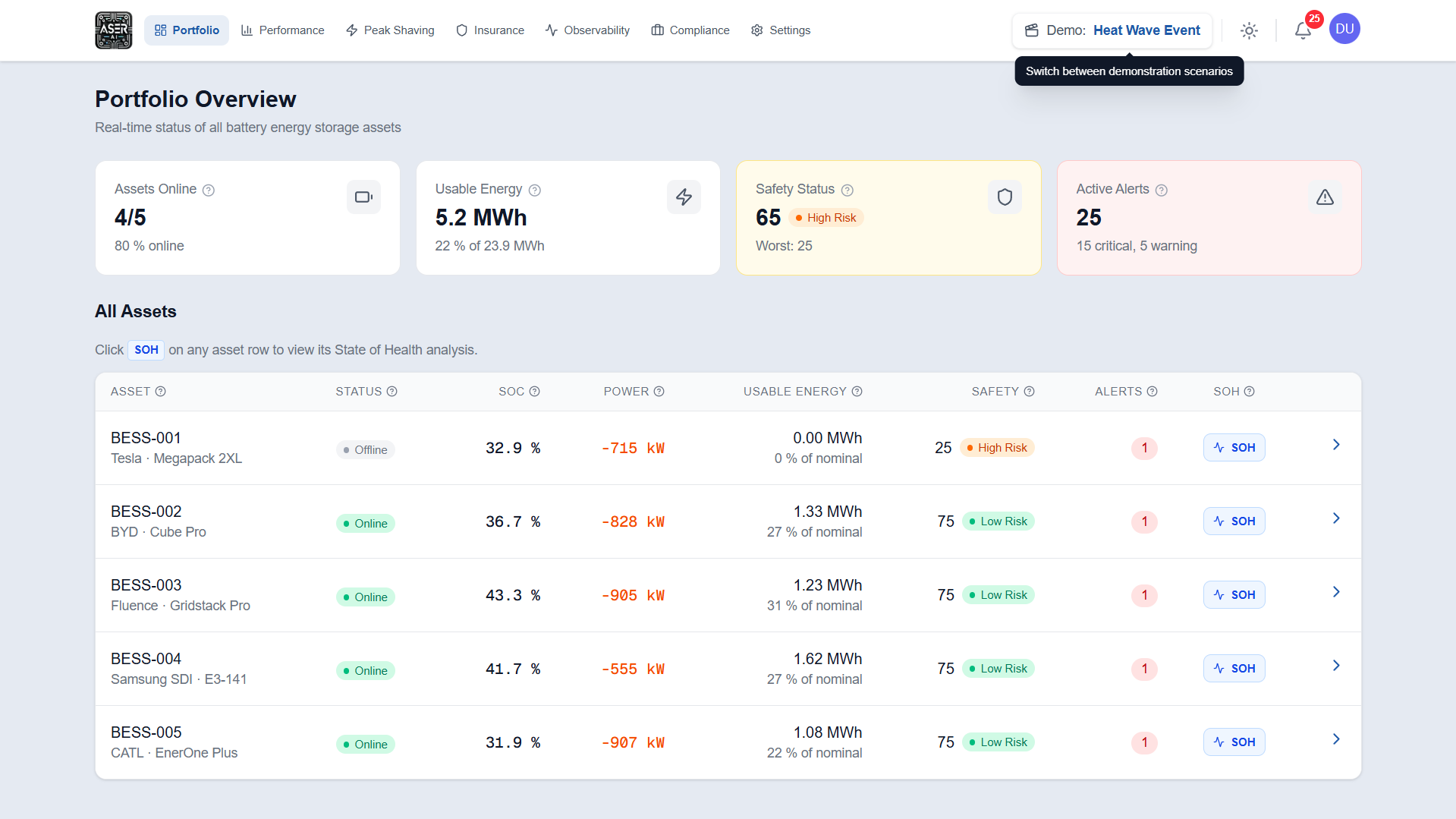The height and width of the screenshot is (819, 1456).
Task: Click alert count badge for BESS-001
Action: coord(1145,448)
